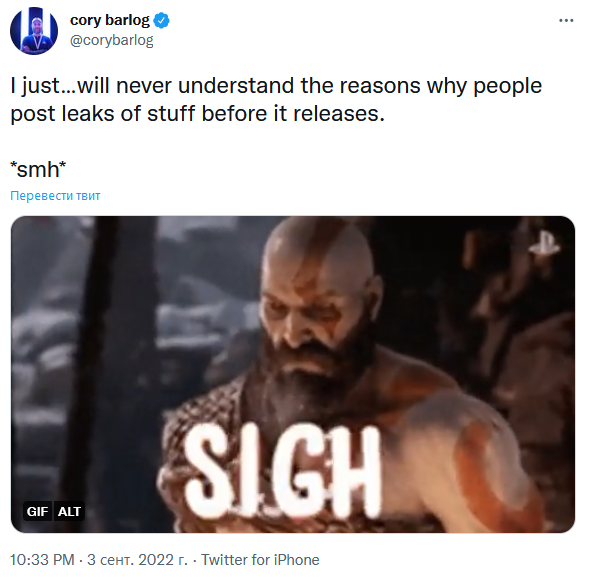This screenshot has width=589, height=577.
Task: Click the *smh* text line
Action: coord(38,169)
